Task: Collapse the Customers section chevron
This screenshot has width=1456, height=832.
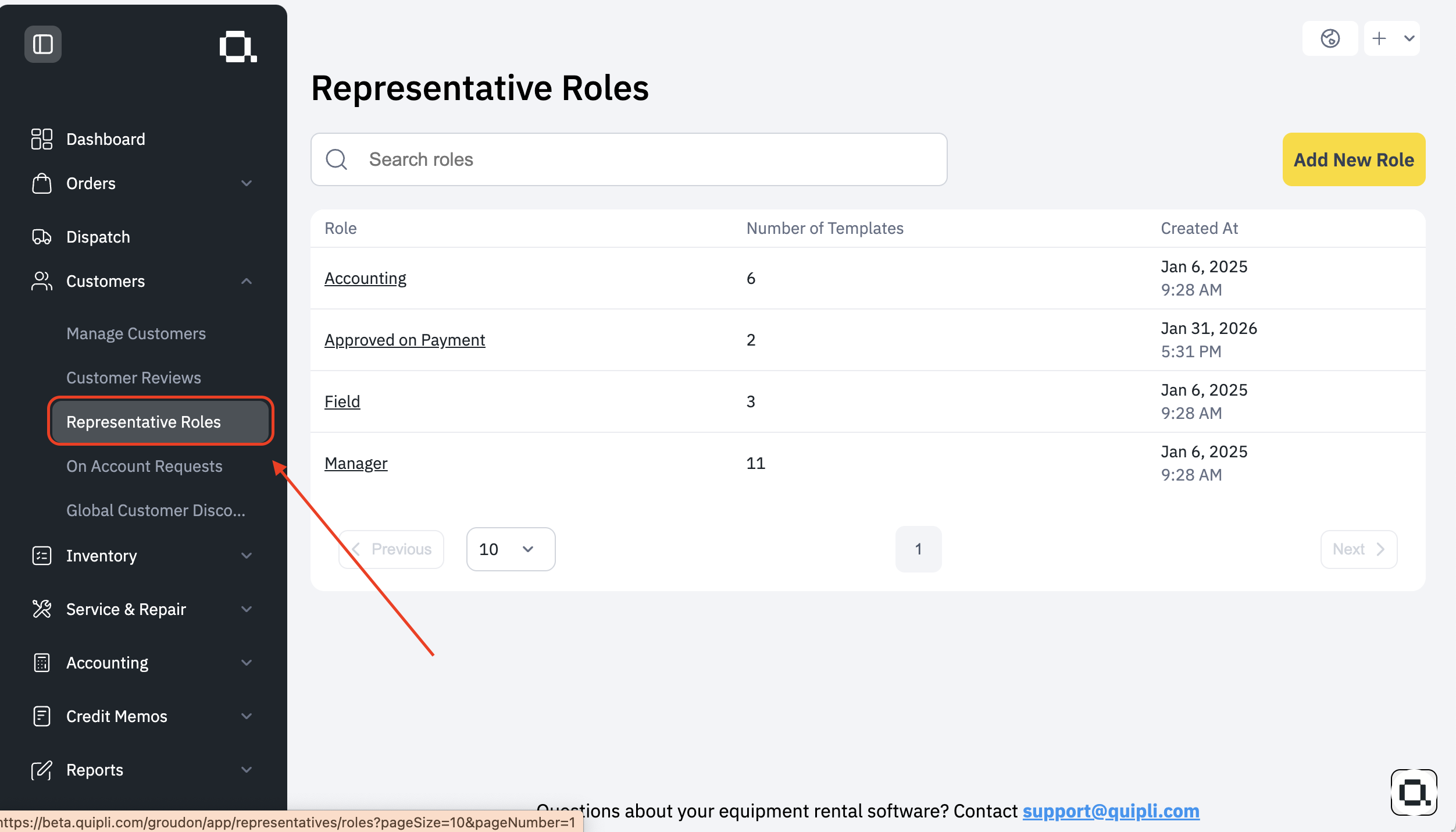Action: 247,281
